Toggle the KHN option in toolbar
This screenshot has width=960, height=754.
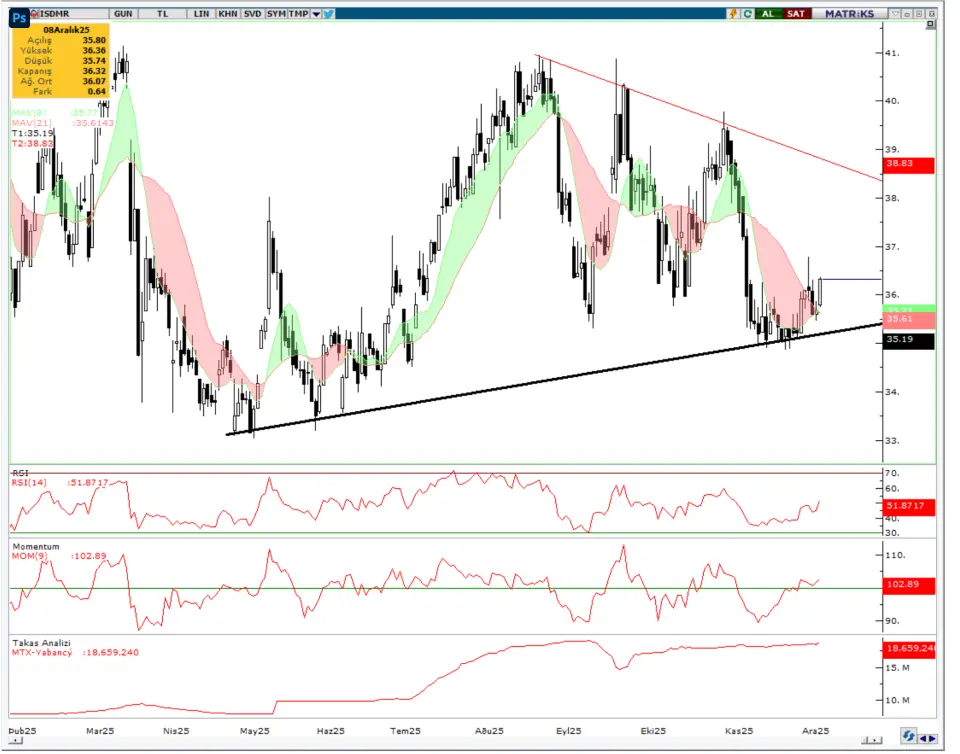point(228,14)
